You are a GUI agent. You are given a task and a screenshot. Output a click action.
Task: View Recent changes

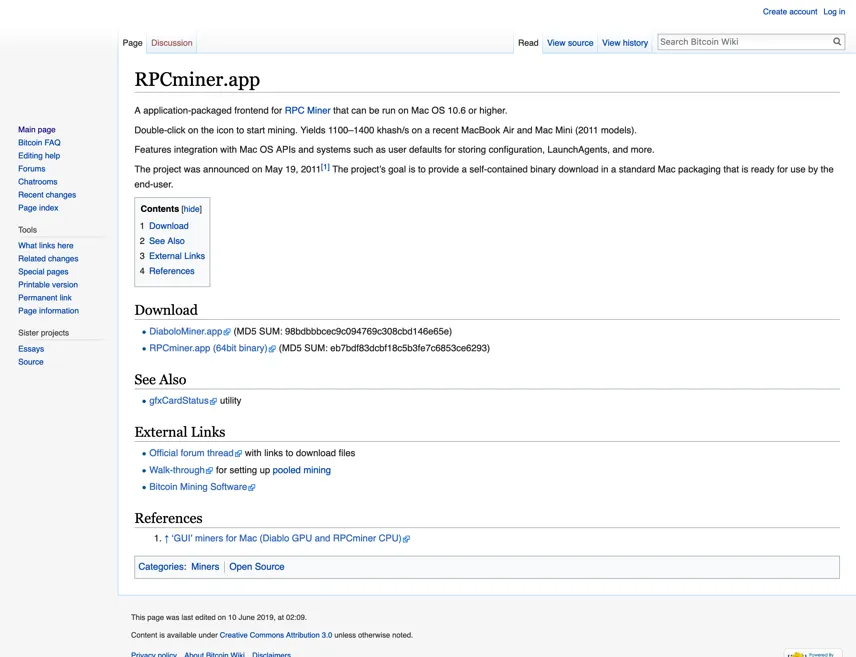click(47, 195)
